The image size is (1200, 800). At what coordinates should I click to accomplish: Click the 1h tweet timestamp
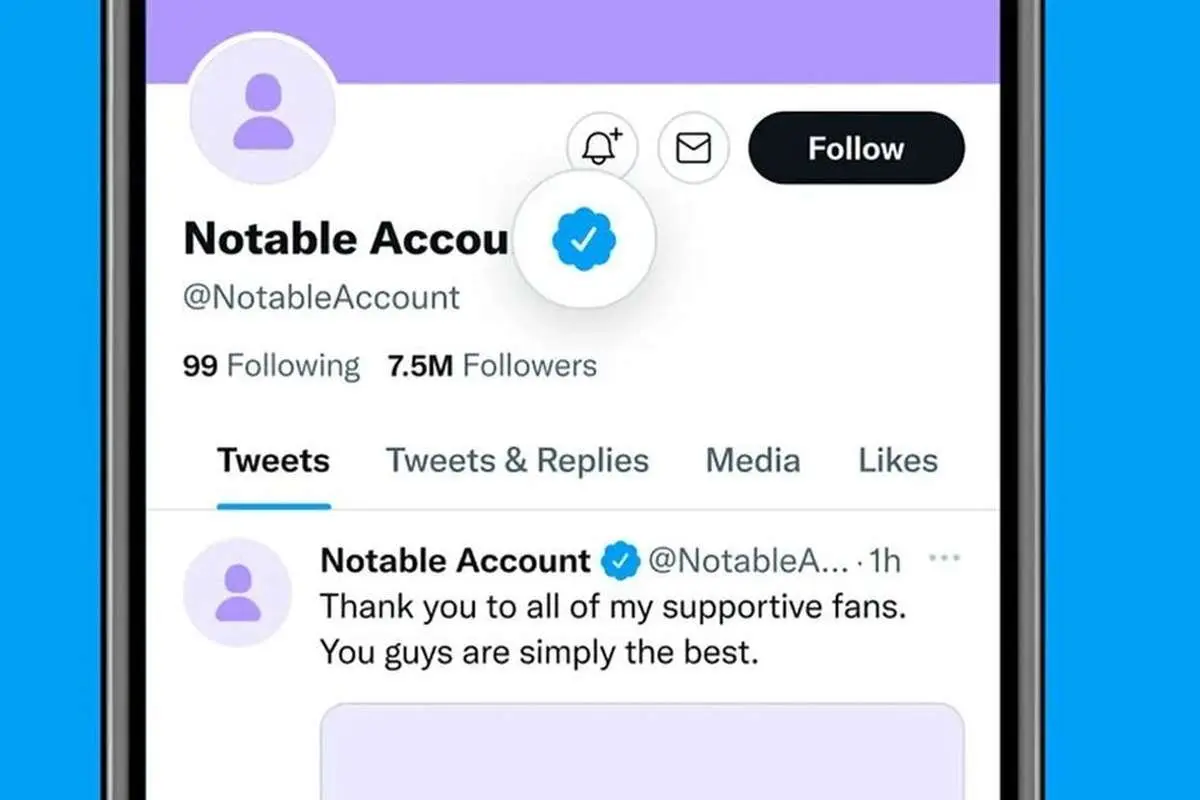(x=885, y=562)
